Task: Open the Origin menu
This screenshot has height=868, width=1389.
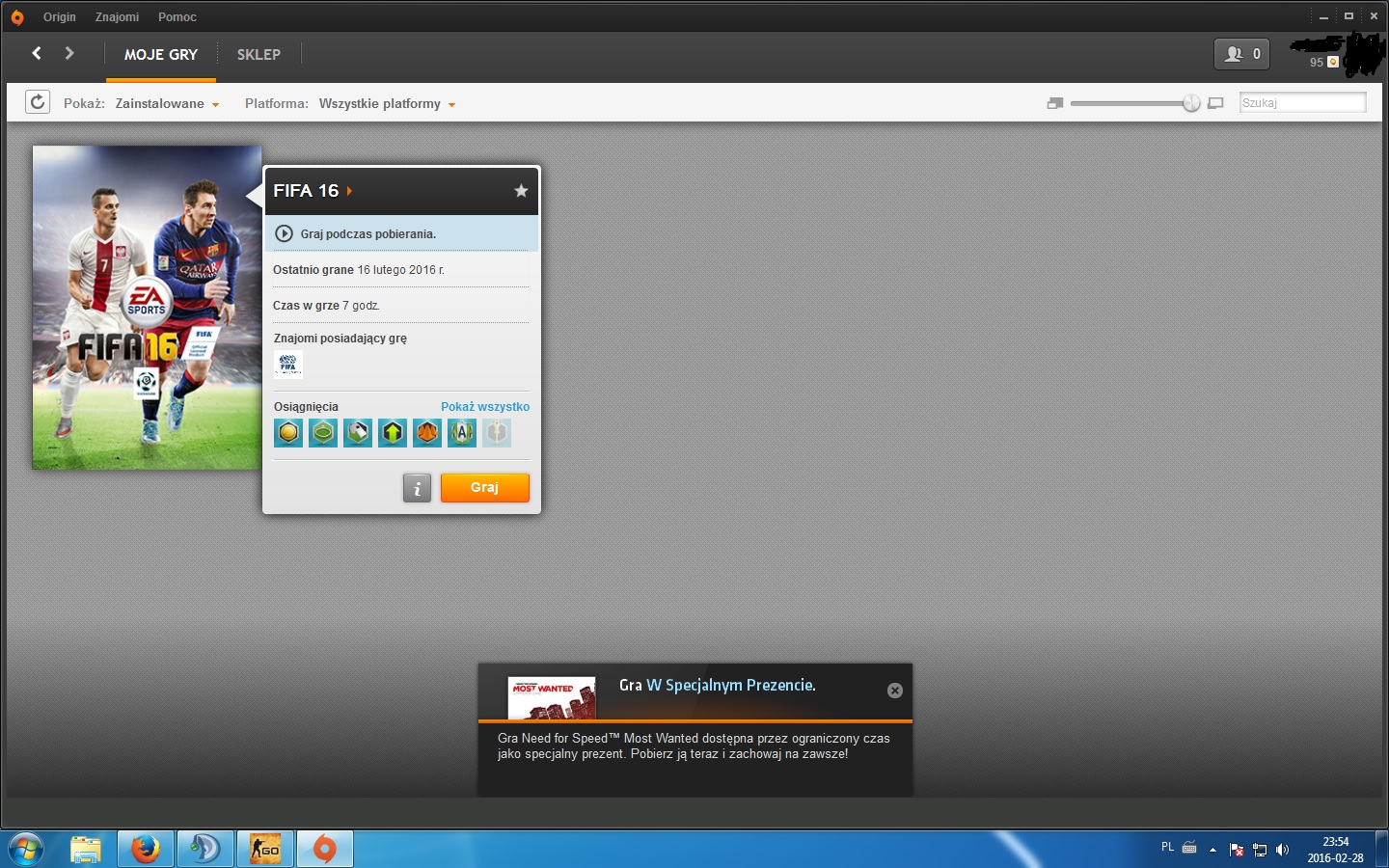Action: coord(60,17)
